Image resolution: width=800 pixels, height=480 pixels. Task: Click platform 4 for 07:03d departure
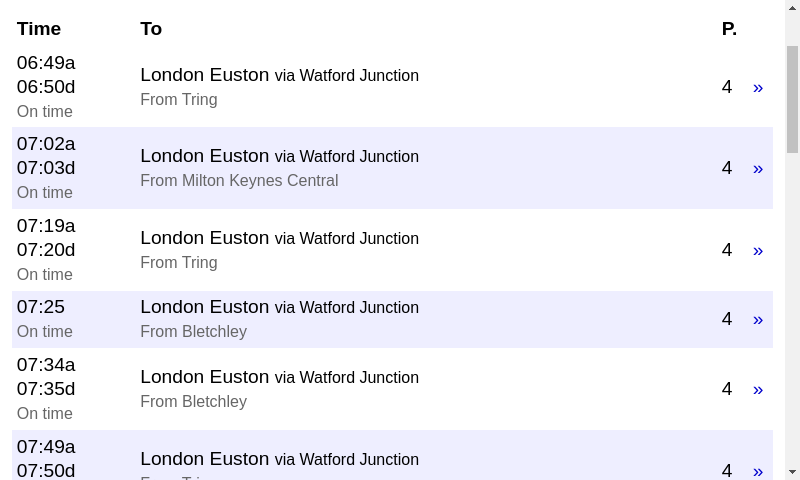pyautogui.click(x=727, y=168)
